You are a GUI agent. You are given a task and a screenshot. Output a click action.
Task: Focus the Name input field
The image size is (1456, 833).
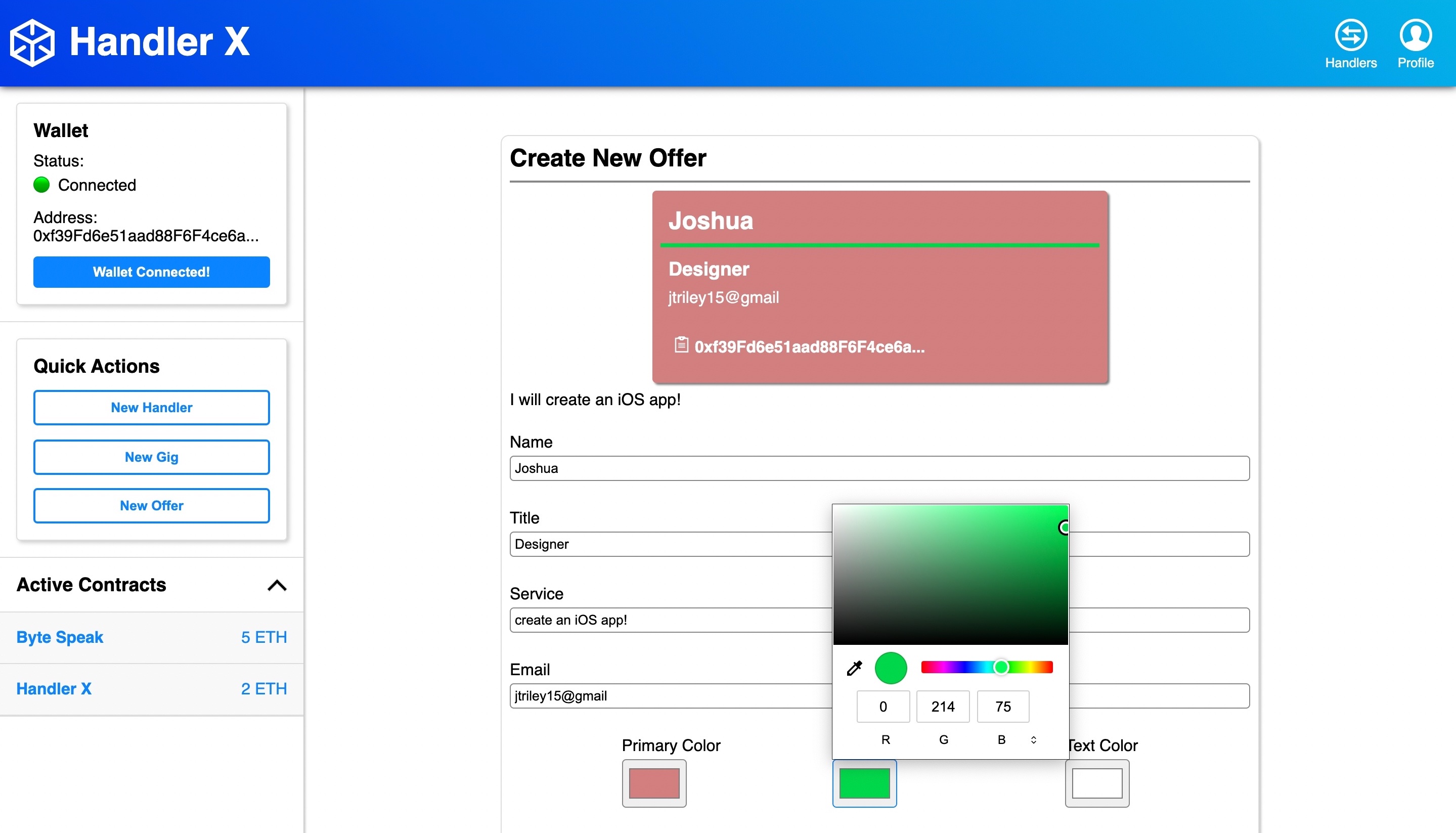point(879,468)
